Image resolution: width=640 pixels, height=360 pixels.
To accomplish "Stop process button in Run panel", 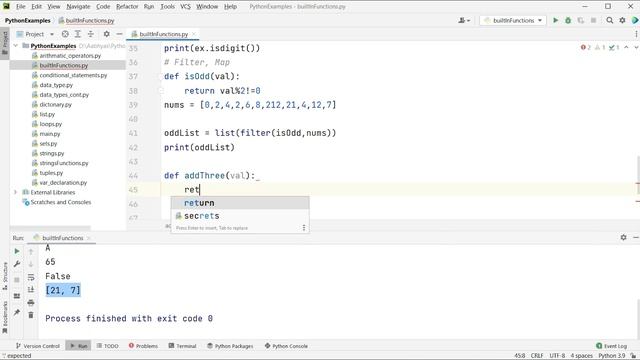I will pyautogui.click(x=17, y=280).
